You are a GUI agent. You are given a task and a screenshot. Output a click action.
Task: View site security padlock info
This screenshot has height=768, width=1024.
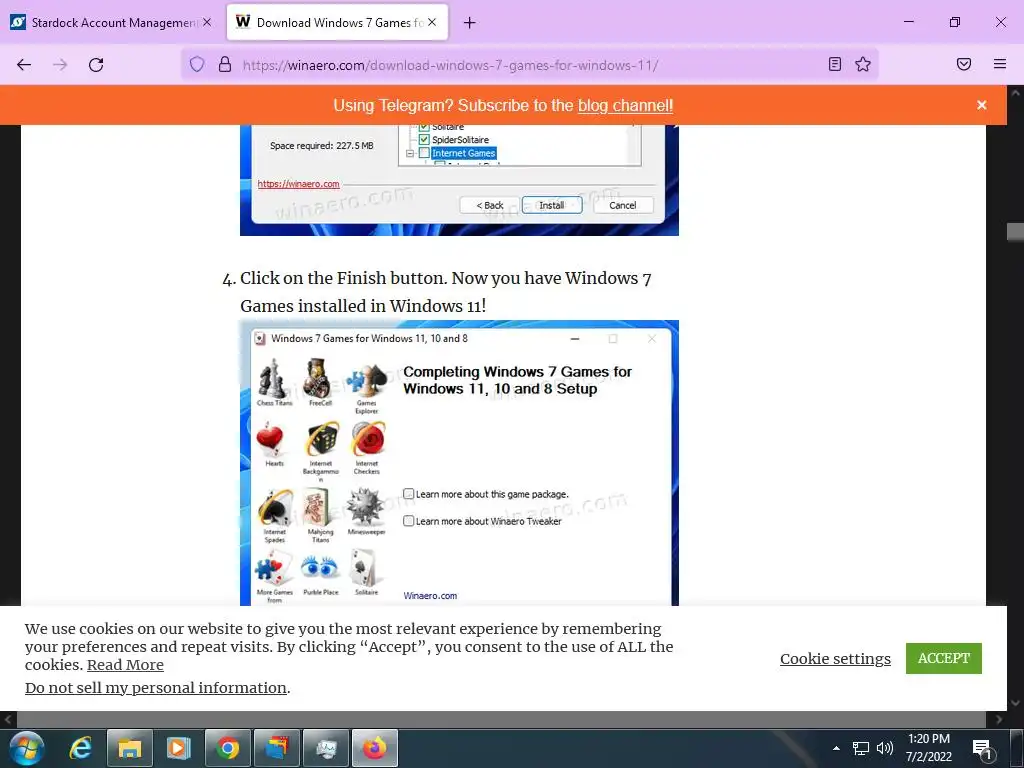(x=225, y=65)
